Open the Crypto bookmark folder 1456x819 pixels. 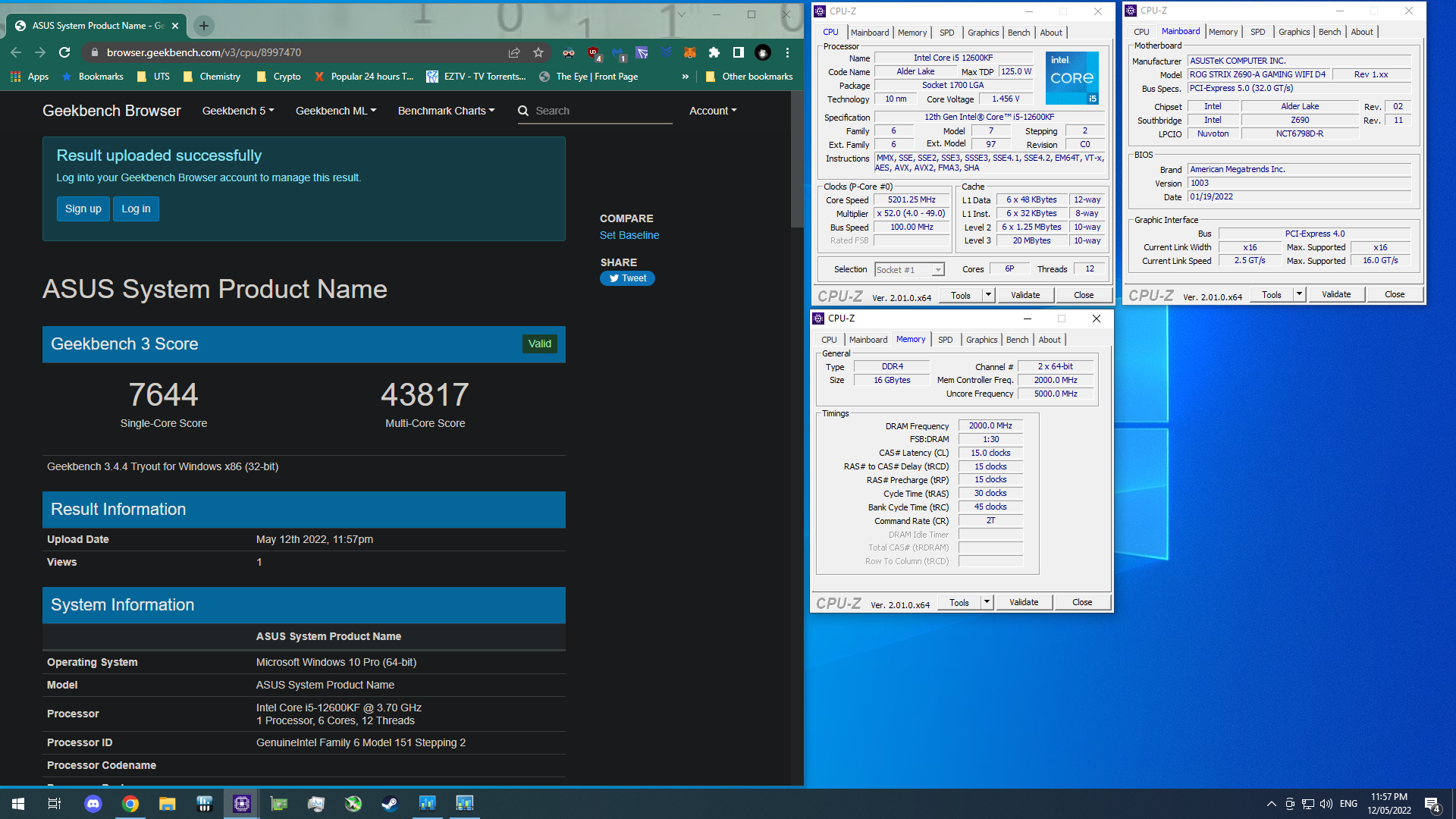pos(278,77)
